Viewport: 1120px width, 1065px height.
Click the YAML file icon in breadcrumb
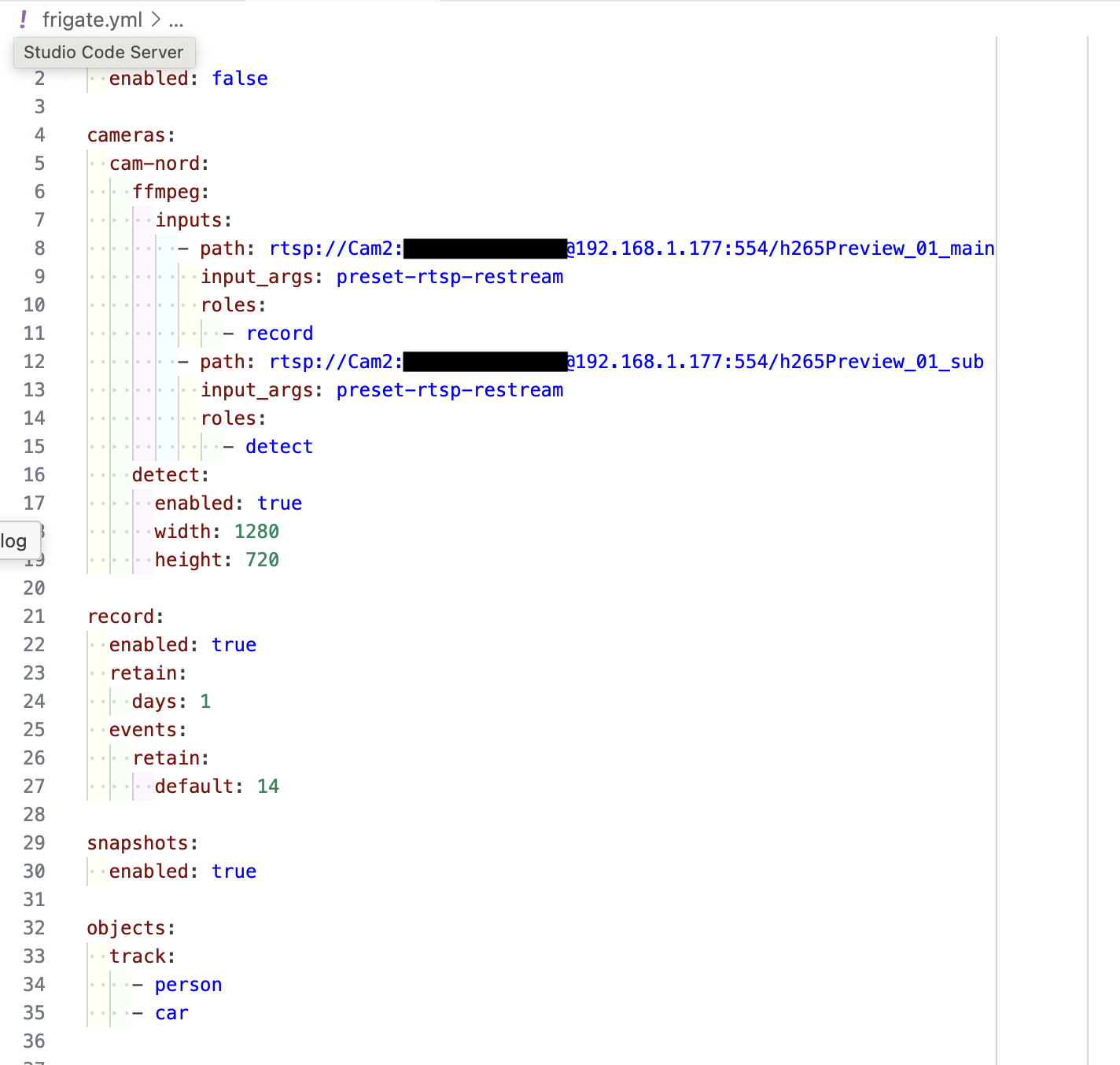coord(24,20)
